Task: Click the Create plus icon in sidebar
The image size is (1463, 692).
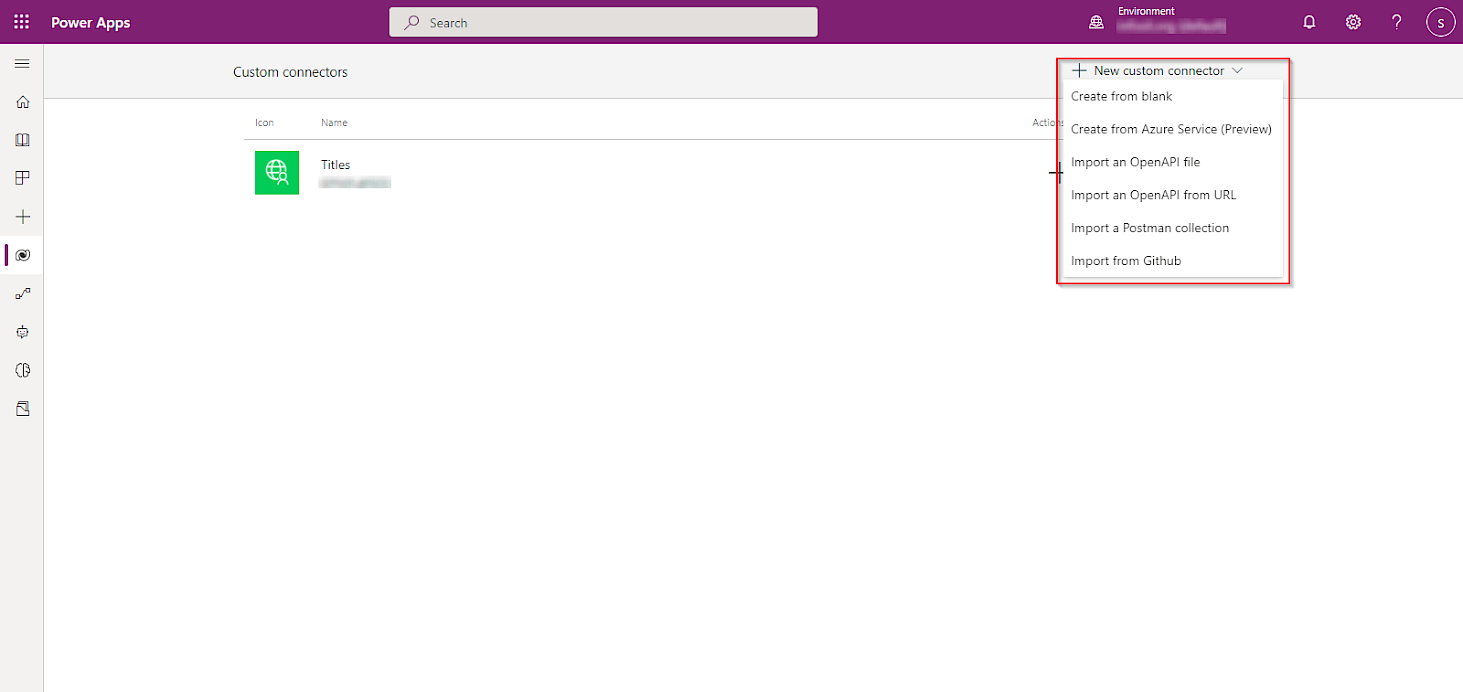Action: (x=23, y=217)
